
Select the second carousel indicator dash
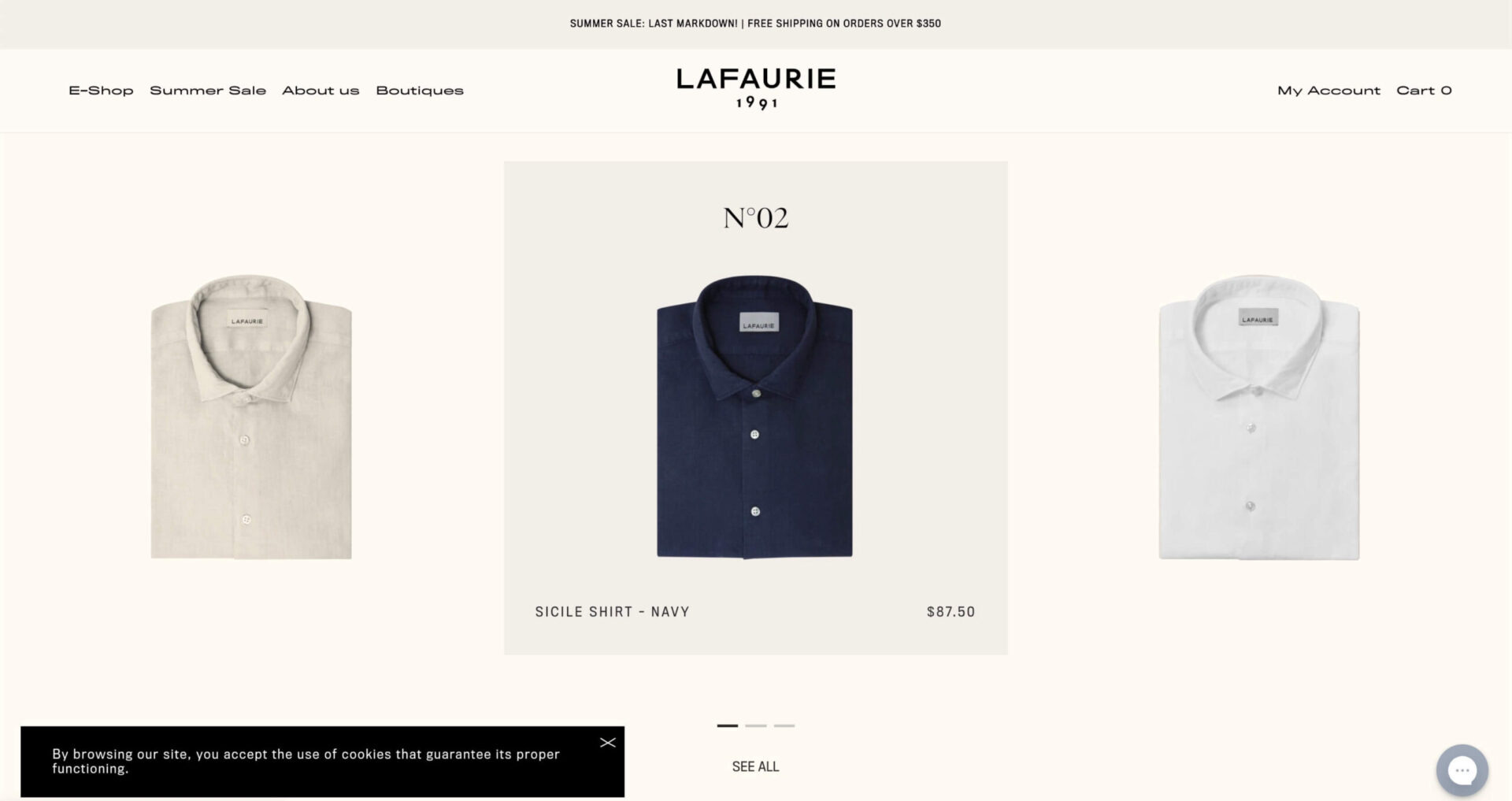point(756,725)
